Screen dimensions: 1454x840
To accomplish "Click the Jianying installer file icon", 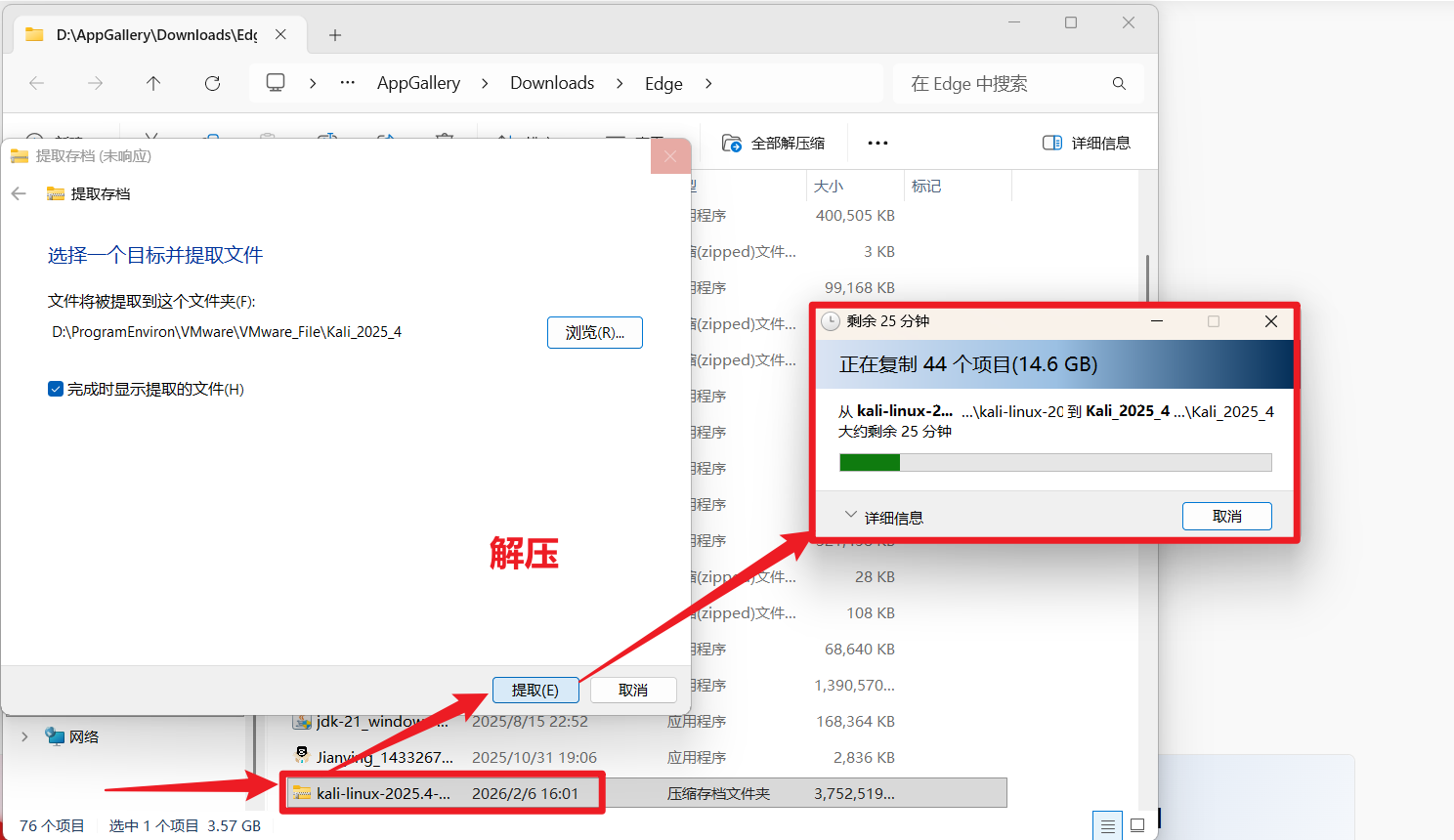I will [302, 757].
